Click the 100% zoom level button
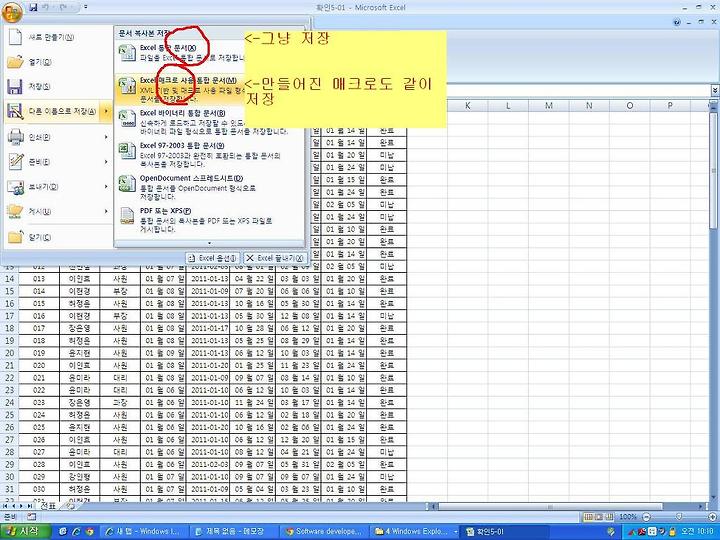The image size is (720, 540). 628,517
